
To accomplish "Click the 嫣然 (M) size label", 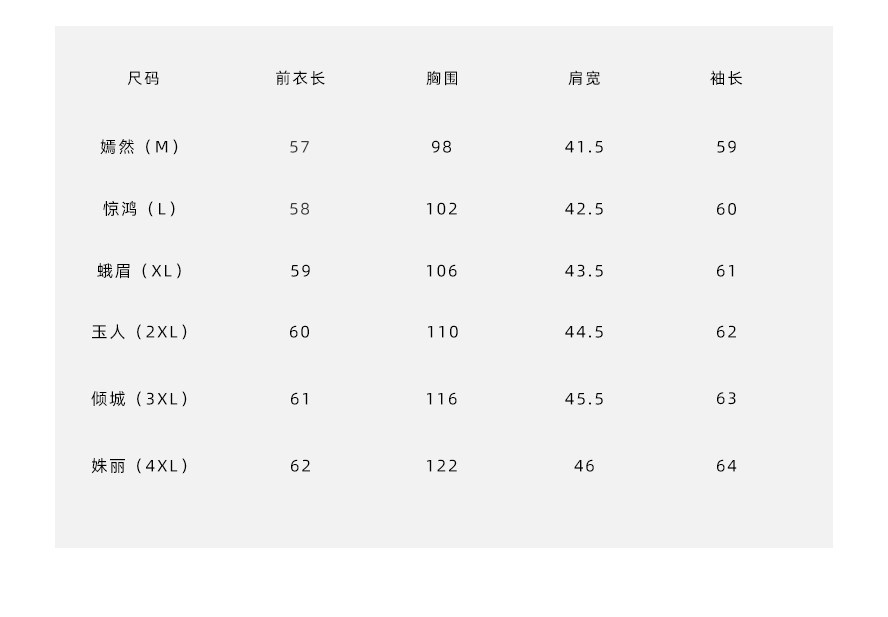I will tap(141, 147).
